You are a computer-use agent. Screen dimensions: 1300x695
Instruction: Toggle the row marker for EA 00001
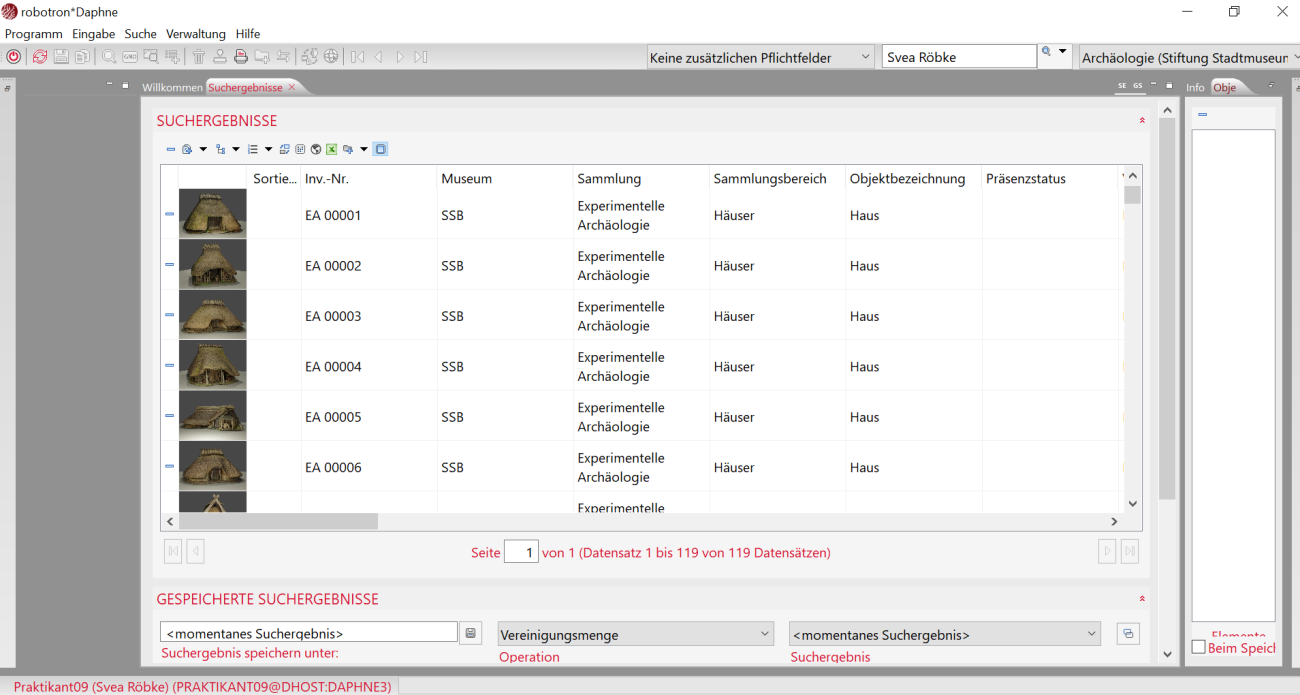coord(169,214)
